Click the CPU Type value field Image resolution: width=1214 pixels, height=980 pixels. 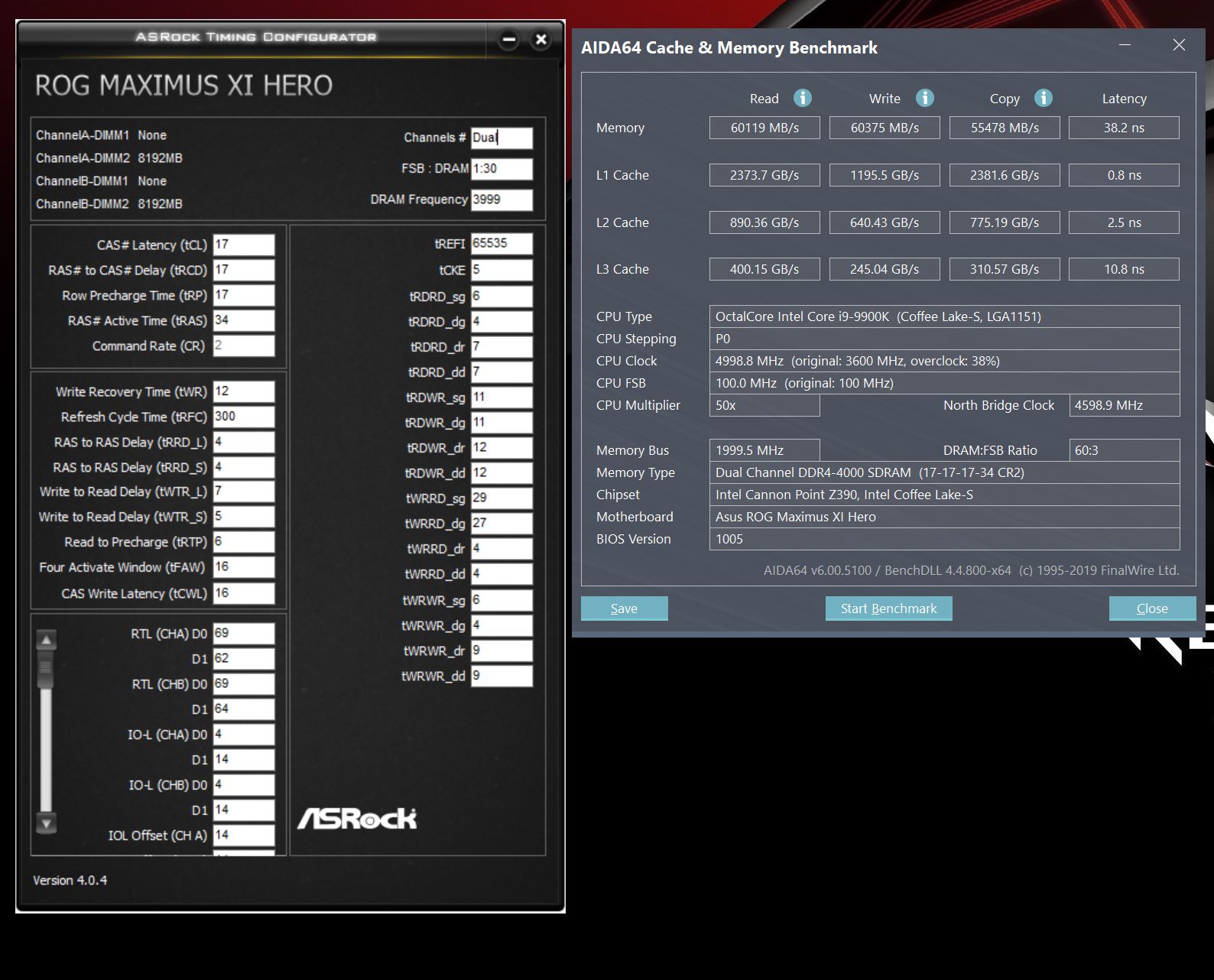pyautogui.click(x=944, y=316)
